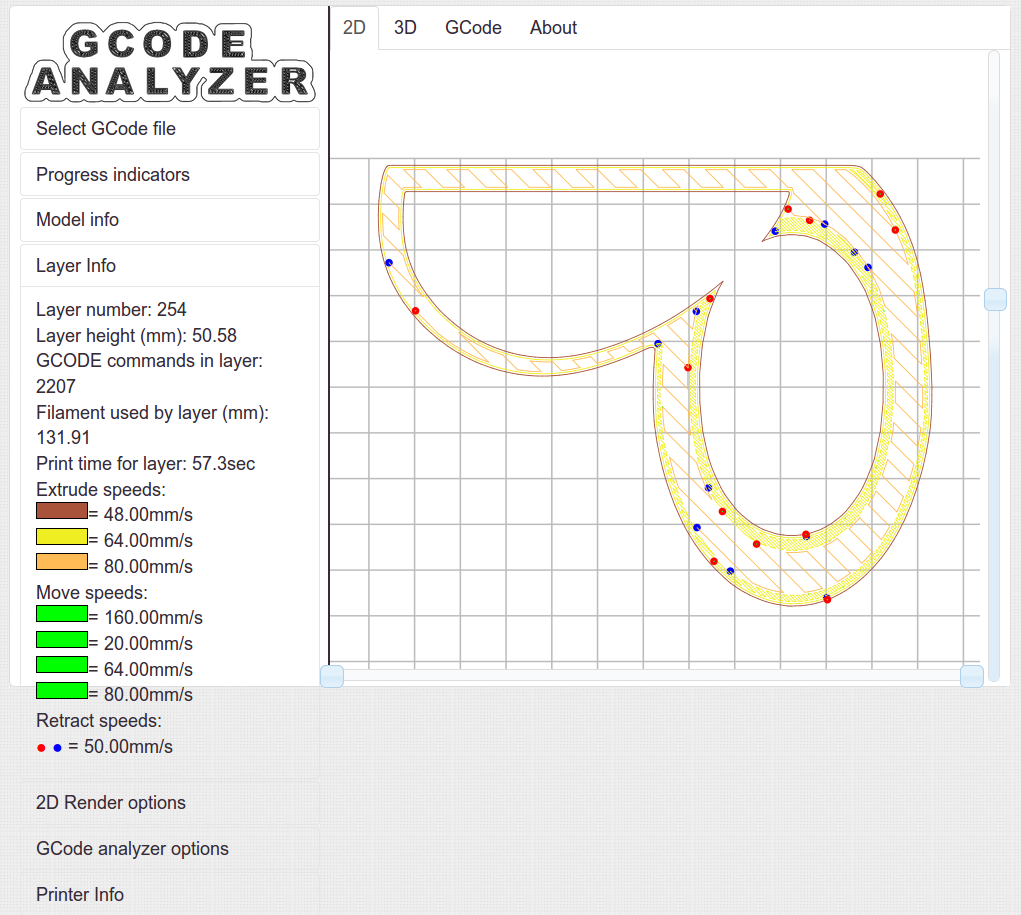Open the About tab
Image resolution: width=1021 pixels, height=915 pixels.
coord(553,28)
